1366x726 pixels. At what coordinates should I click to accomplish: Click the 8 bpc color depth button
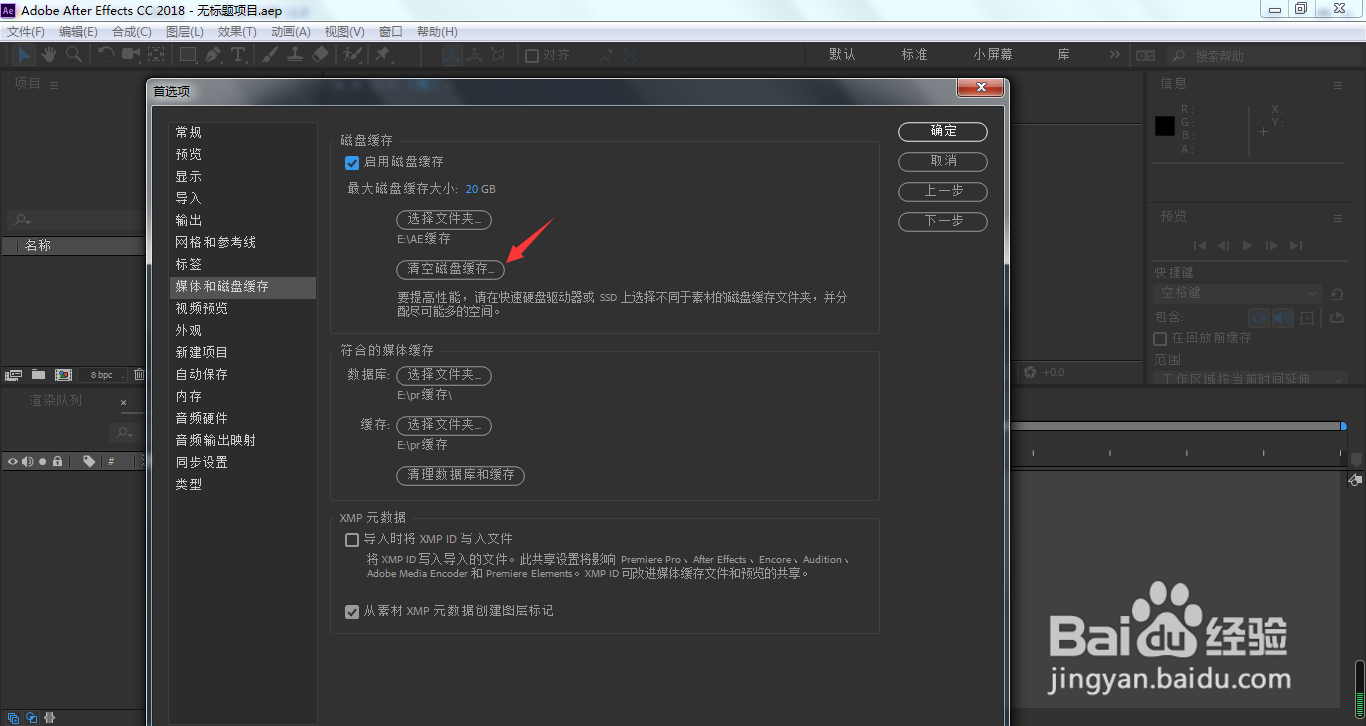[x=102, y=375]
